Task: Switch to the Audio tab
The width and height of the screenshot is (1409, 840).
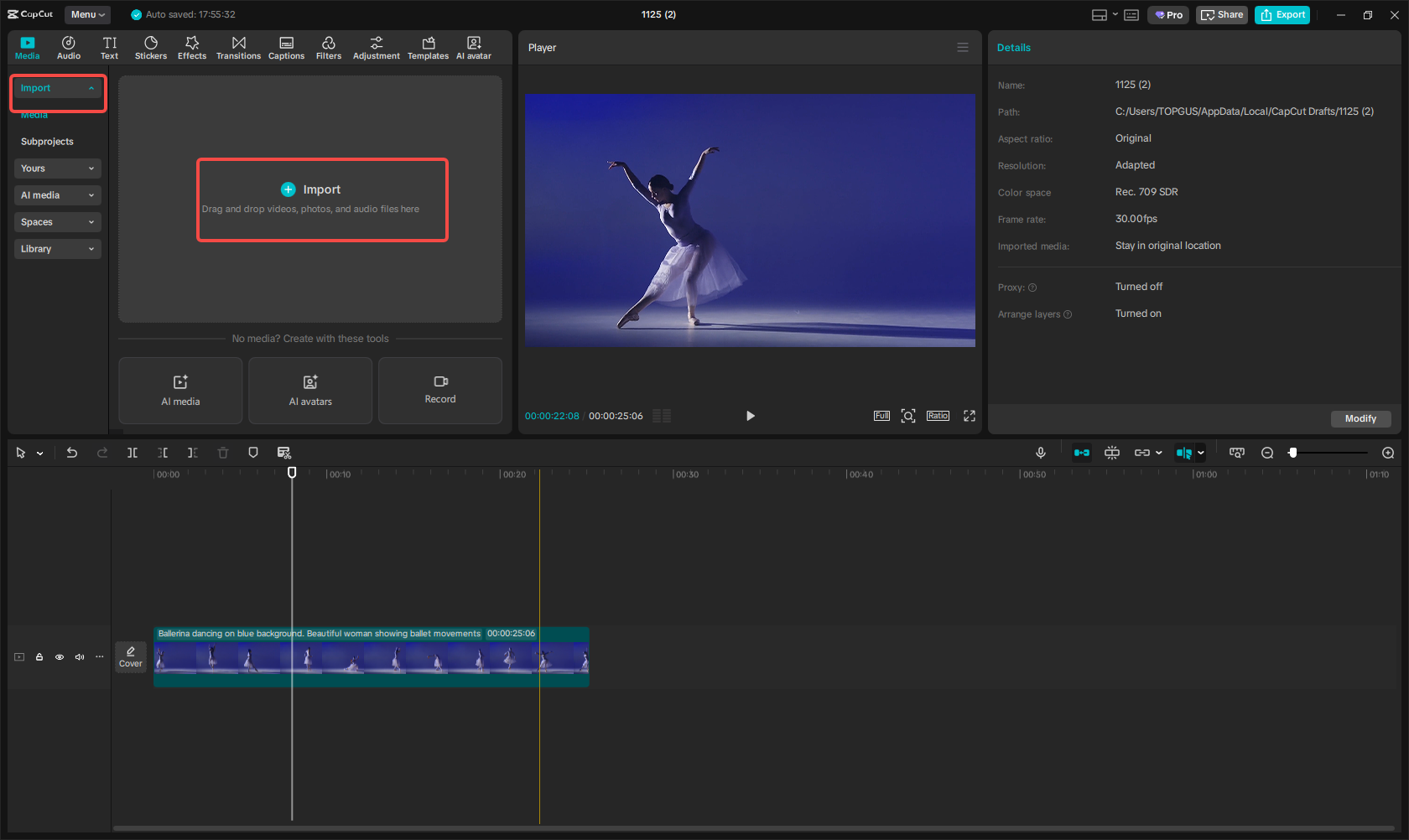Action: pos(68,47)
